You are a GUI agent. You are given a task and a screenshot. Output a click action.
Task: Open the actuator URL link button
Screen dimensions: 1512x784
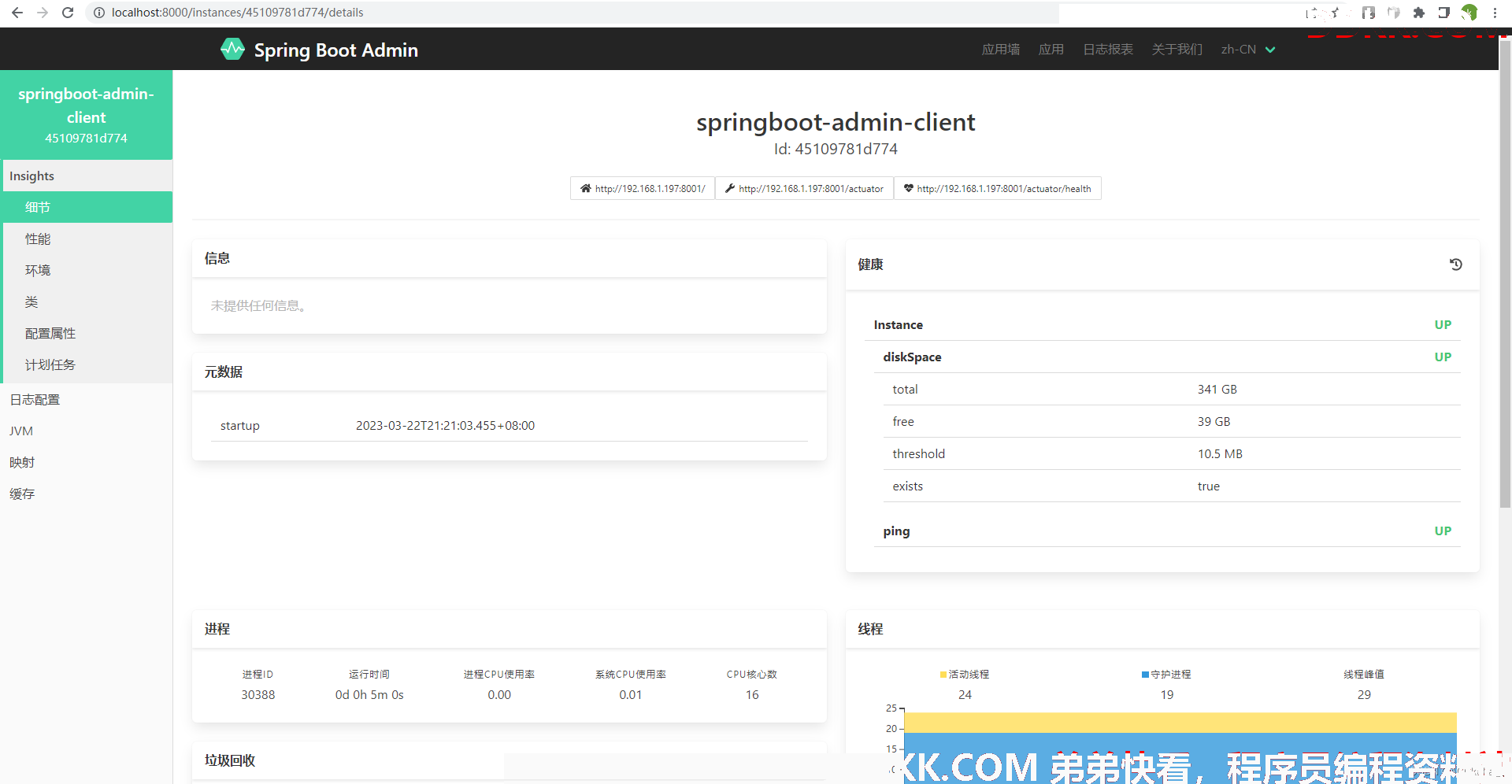tap(804, 188)
